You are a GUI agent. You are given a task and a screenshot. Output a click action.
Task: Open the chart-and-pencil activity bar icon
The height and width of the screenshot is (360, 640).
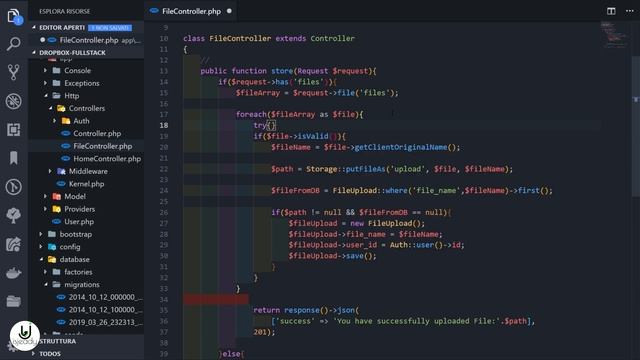(13, 244)
